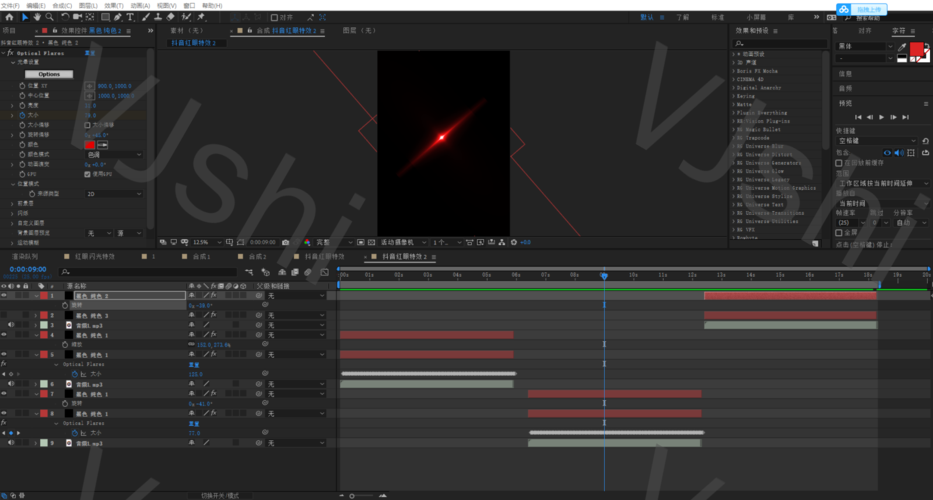Click the Home icon in the toolbar
This screenshot has height=500, width=933.
(x=9, y=17)
